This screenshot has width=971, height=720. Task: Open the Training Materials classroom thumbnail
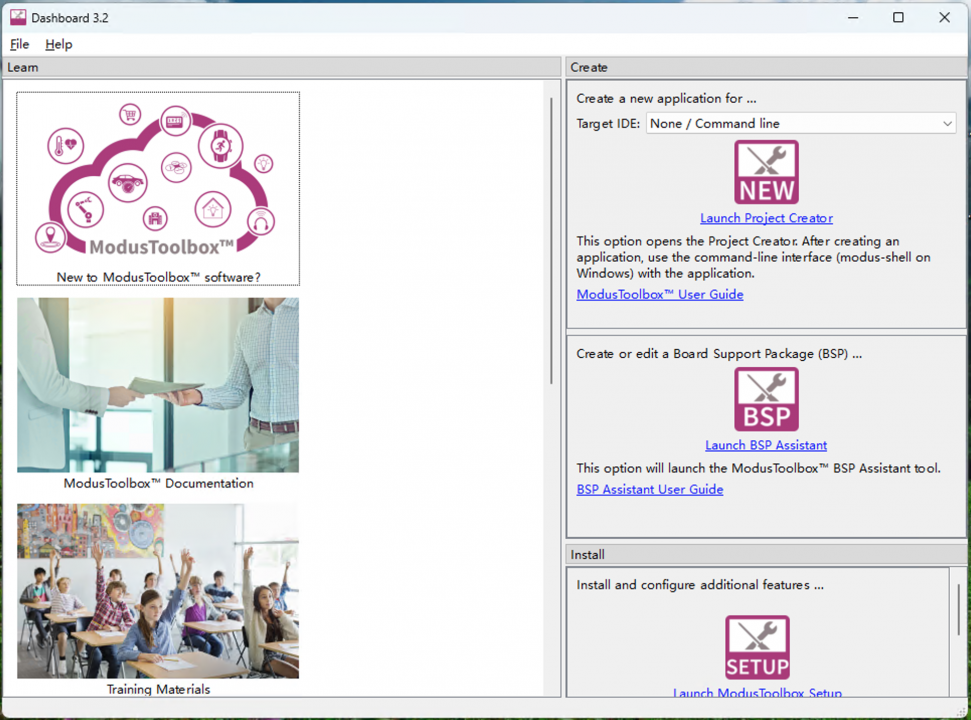[x=158, y=591]
